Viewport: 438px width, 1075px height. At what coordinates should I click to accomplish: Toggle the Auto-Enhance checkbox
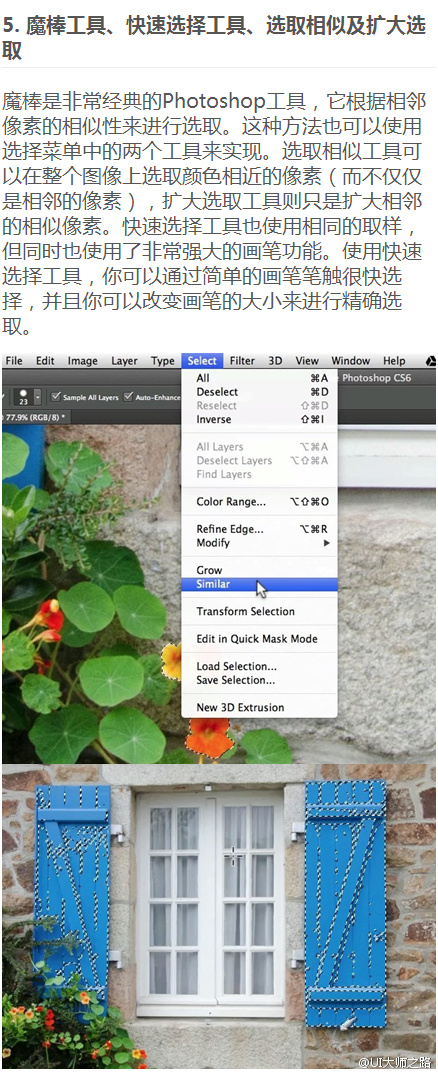tap(129, 397)
